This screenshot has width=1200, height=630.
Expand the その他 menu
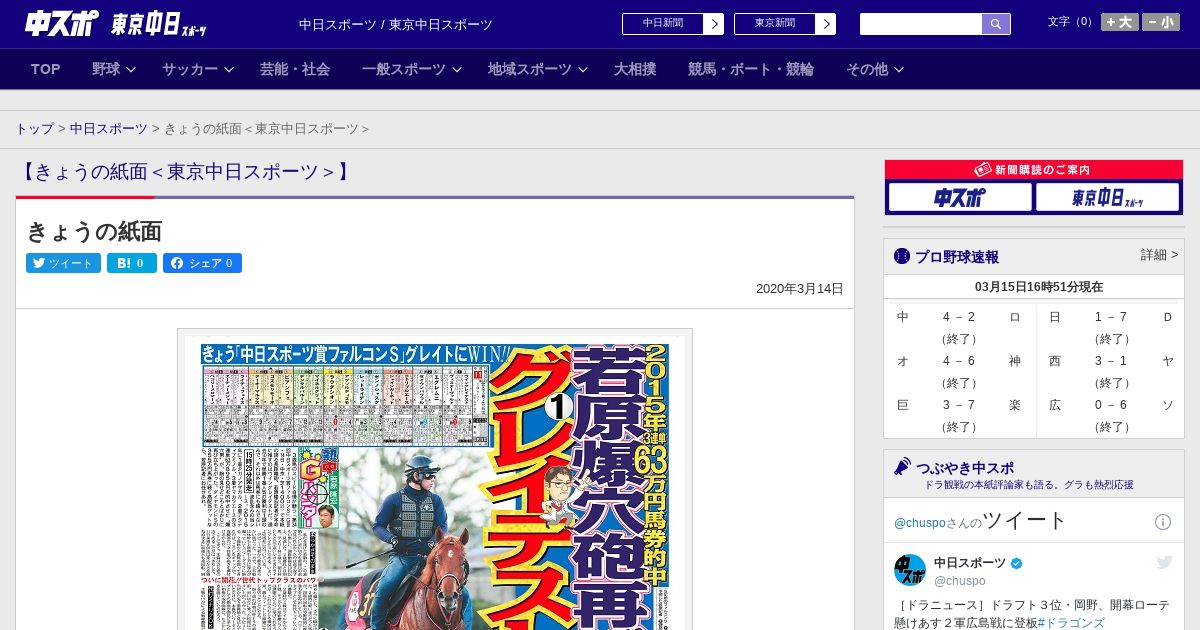875,69
